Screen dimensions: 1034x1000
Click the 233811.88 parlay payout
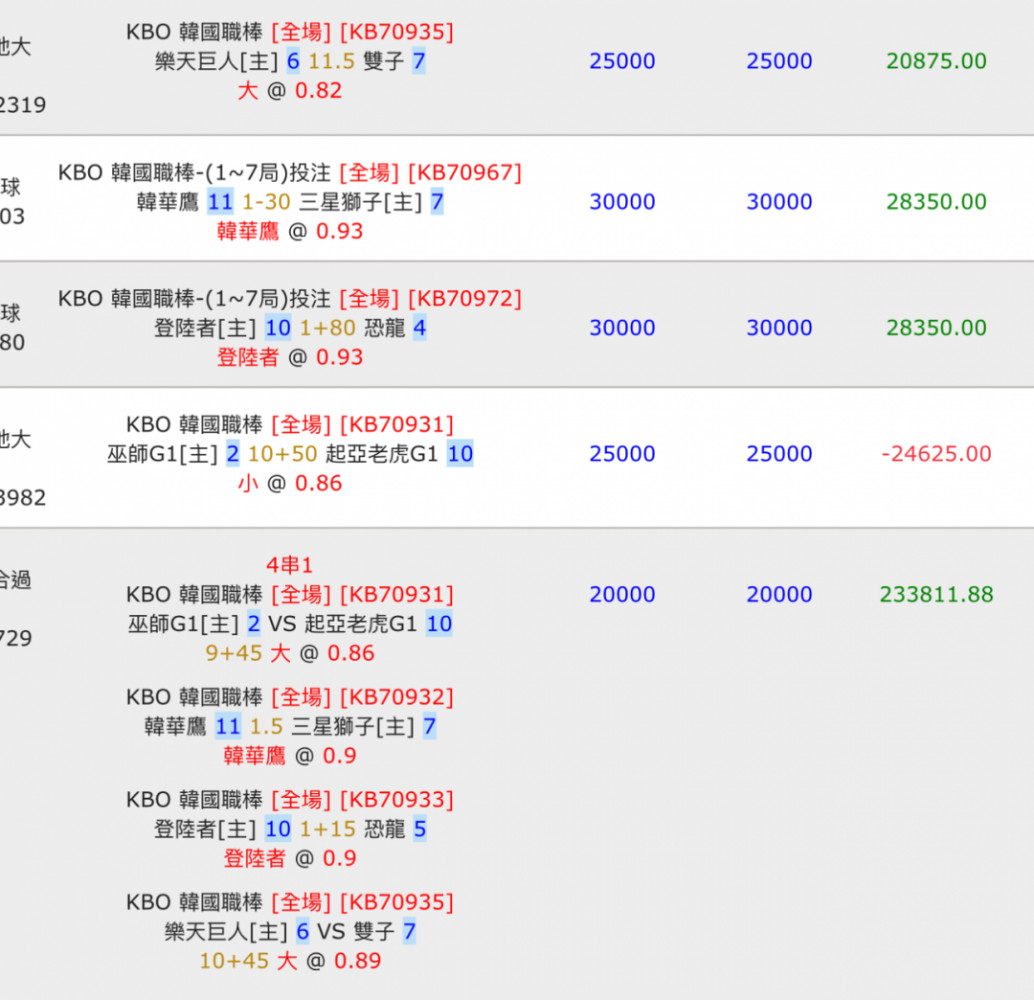[x=936, y=595]
